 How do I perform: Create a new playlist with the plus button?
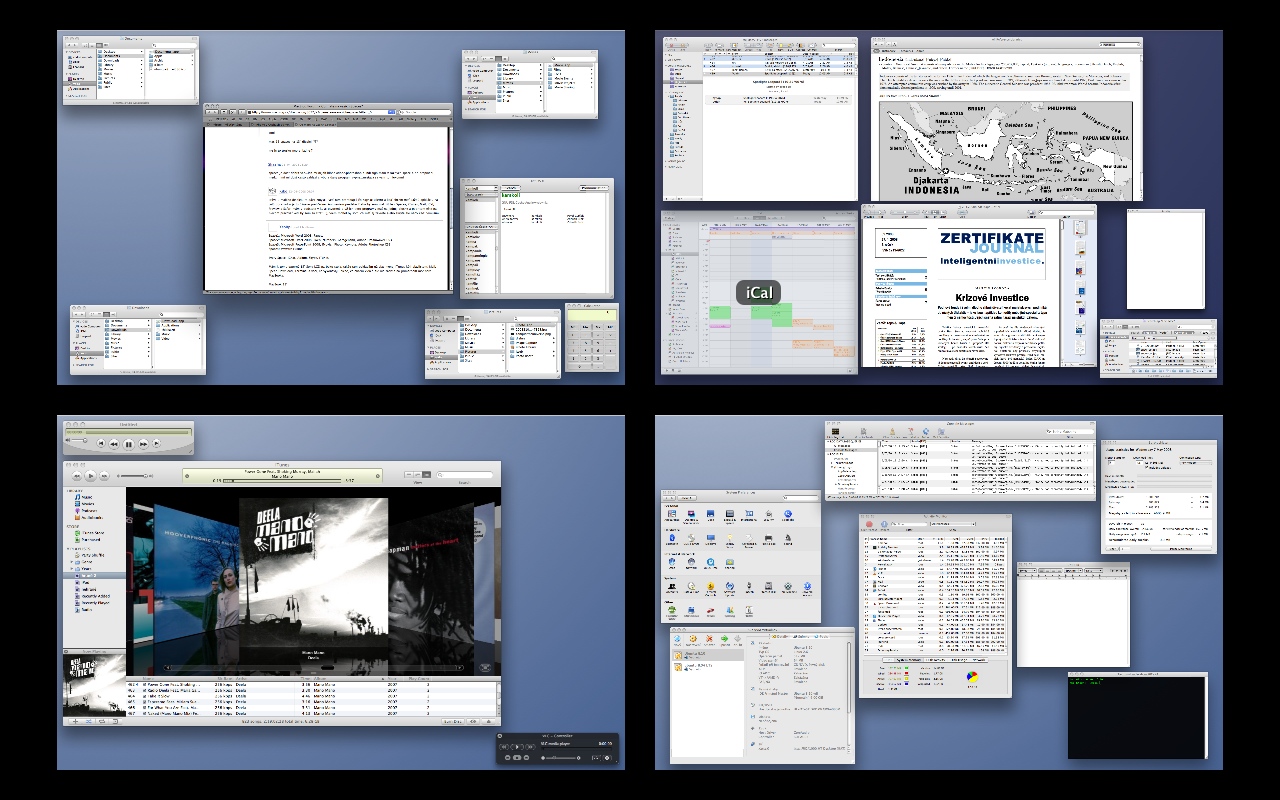coord(75,721)
